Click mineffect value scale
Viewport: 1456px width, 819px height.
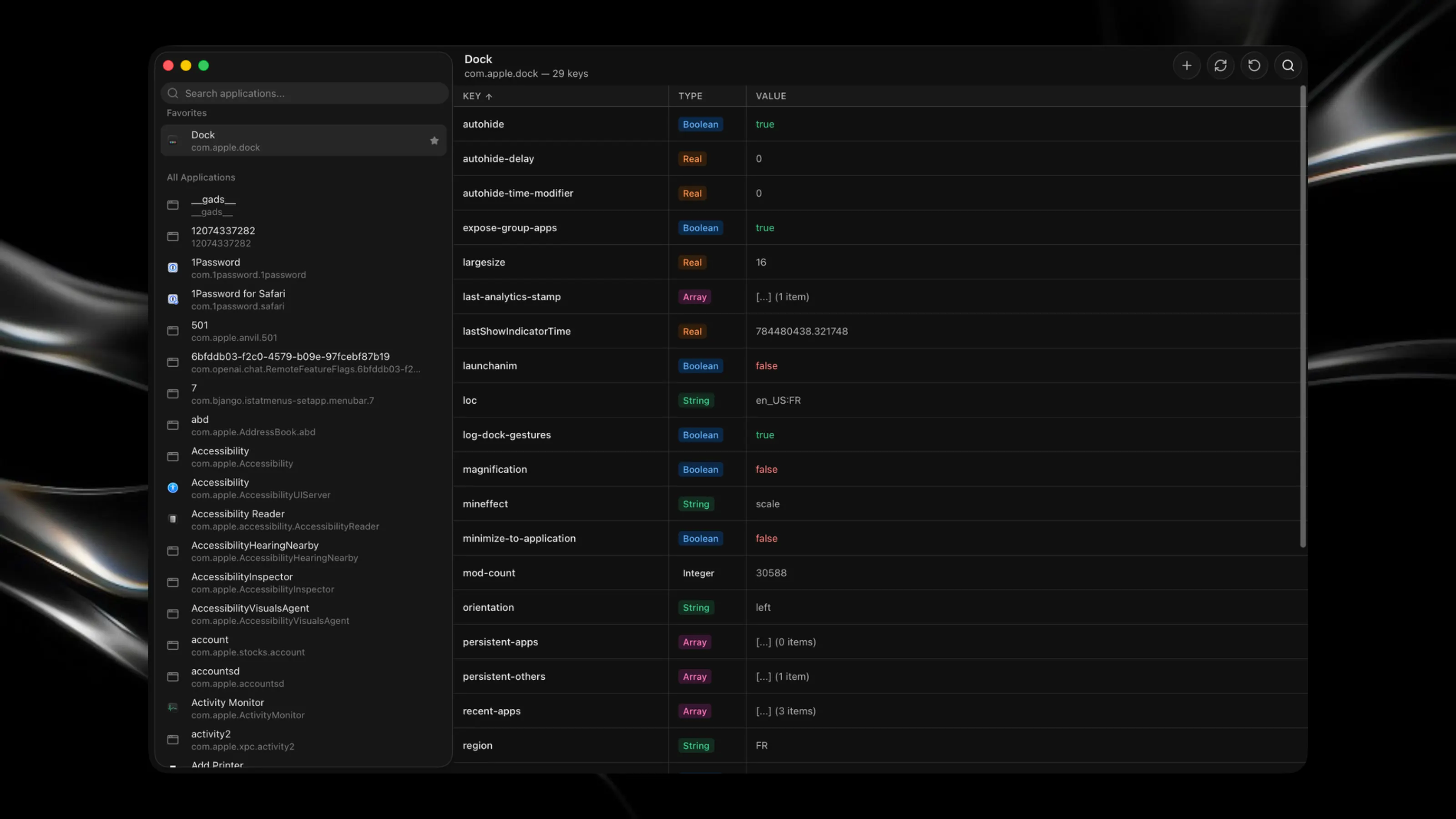(x=767, y=504)
